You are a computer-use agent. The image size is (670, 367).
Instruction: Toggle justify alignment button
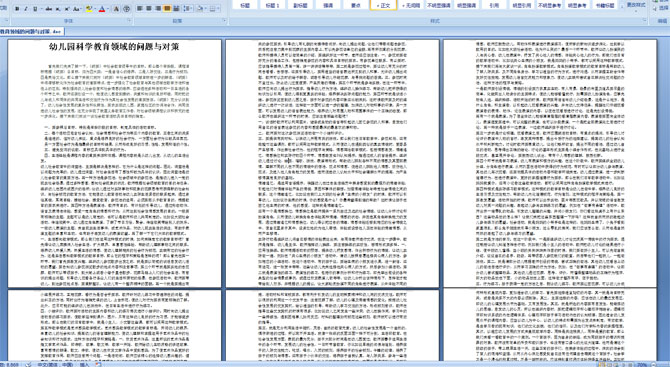pyautogui.click(x=167, y=9)
